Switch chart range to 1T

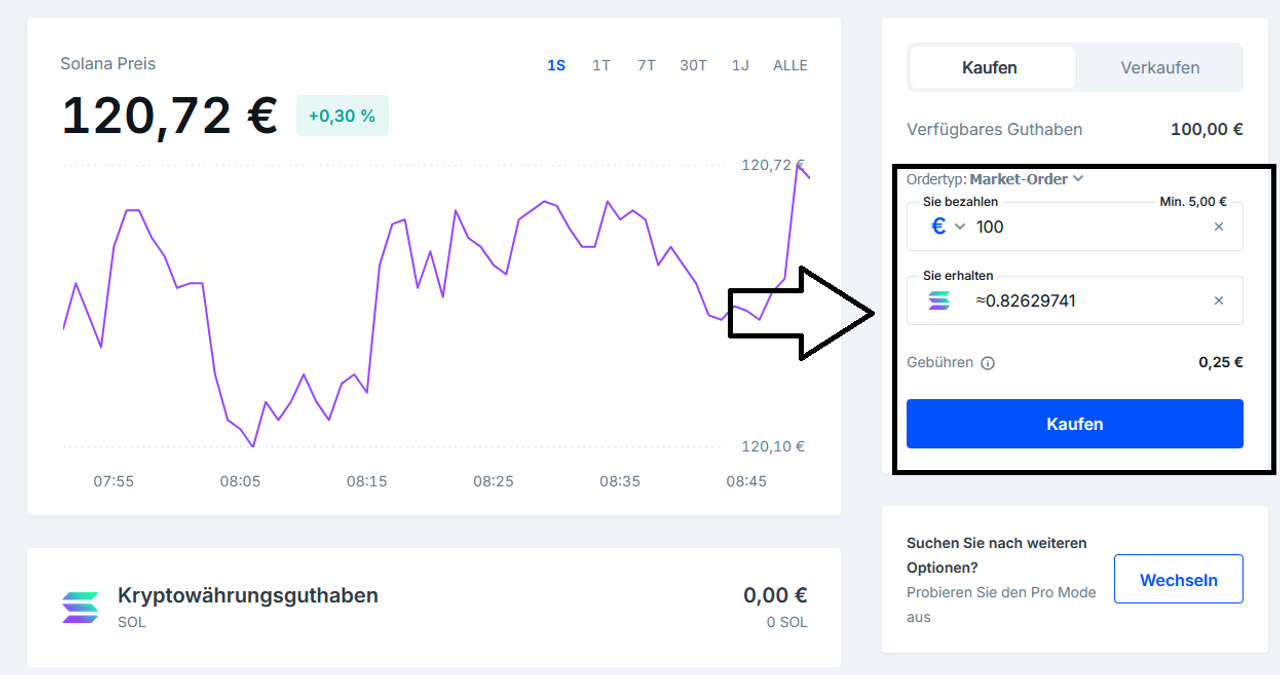point(601,66)
